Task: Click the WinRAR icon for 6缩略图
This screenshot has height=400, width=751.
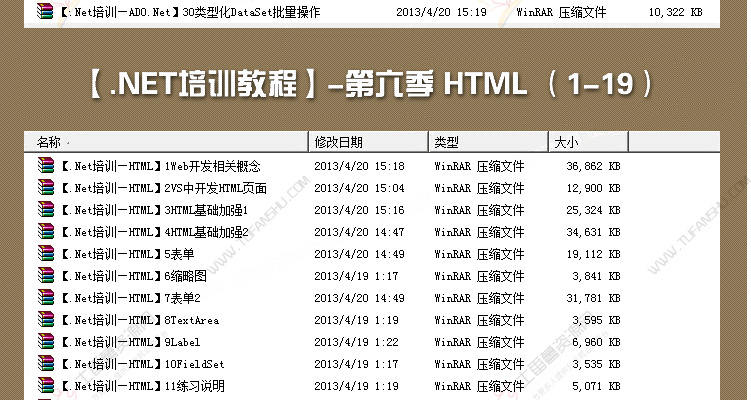Action: 46,276
